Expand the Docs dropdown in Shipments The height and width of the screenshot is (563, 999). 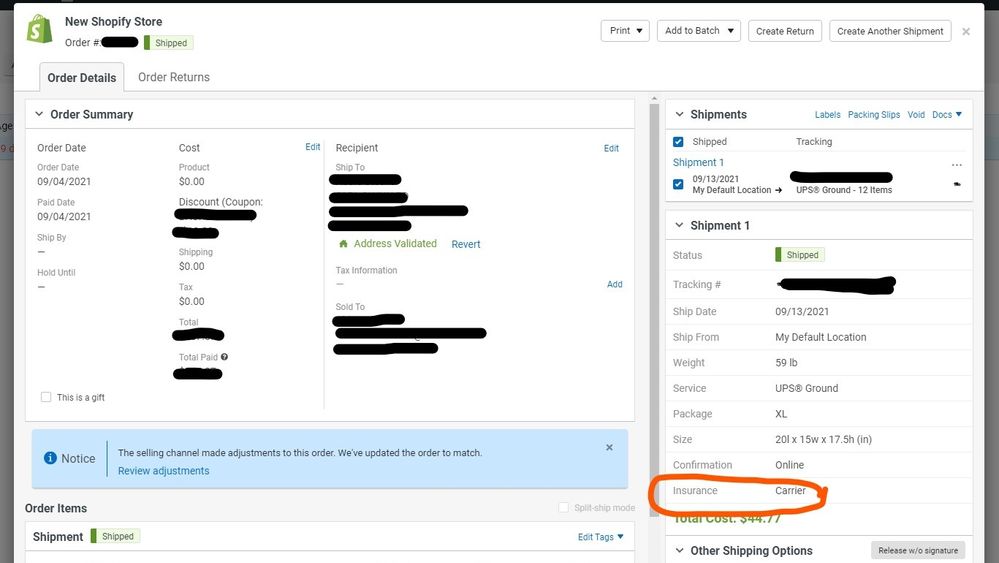pyautogui.click(x=947, y=115)
